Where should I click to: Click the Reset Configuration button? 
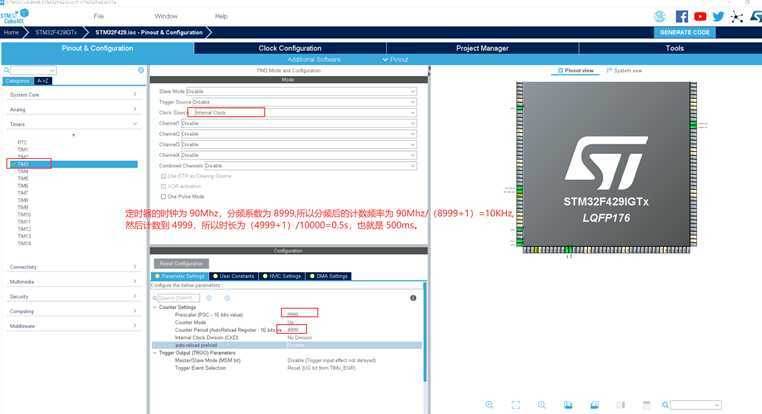[181, 263]
